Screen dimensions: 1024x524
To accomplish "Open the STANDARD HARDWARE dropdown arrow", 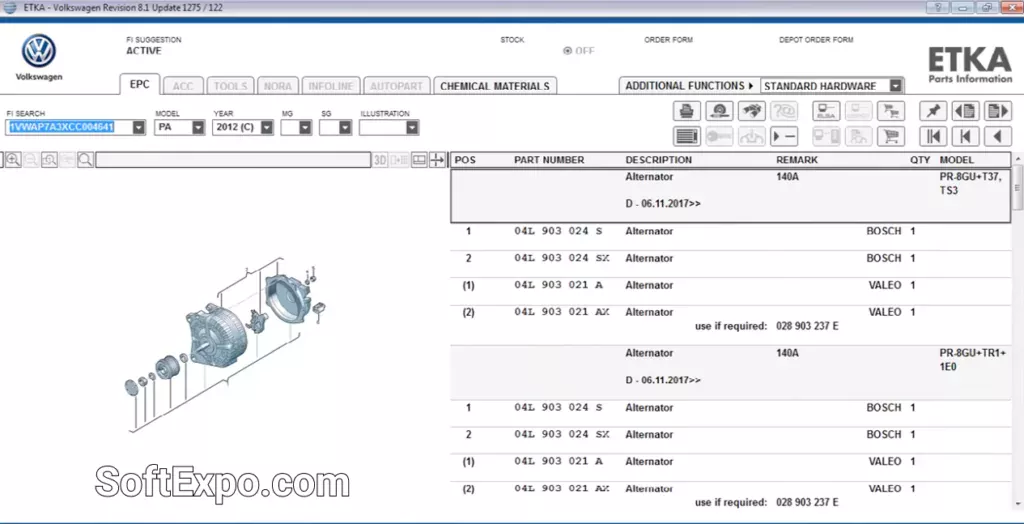I will pyautogui.click(x=895, y=86).
